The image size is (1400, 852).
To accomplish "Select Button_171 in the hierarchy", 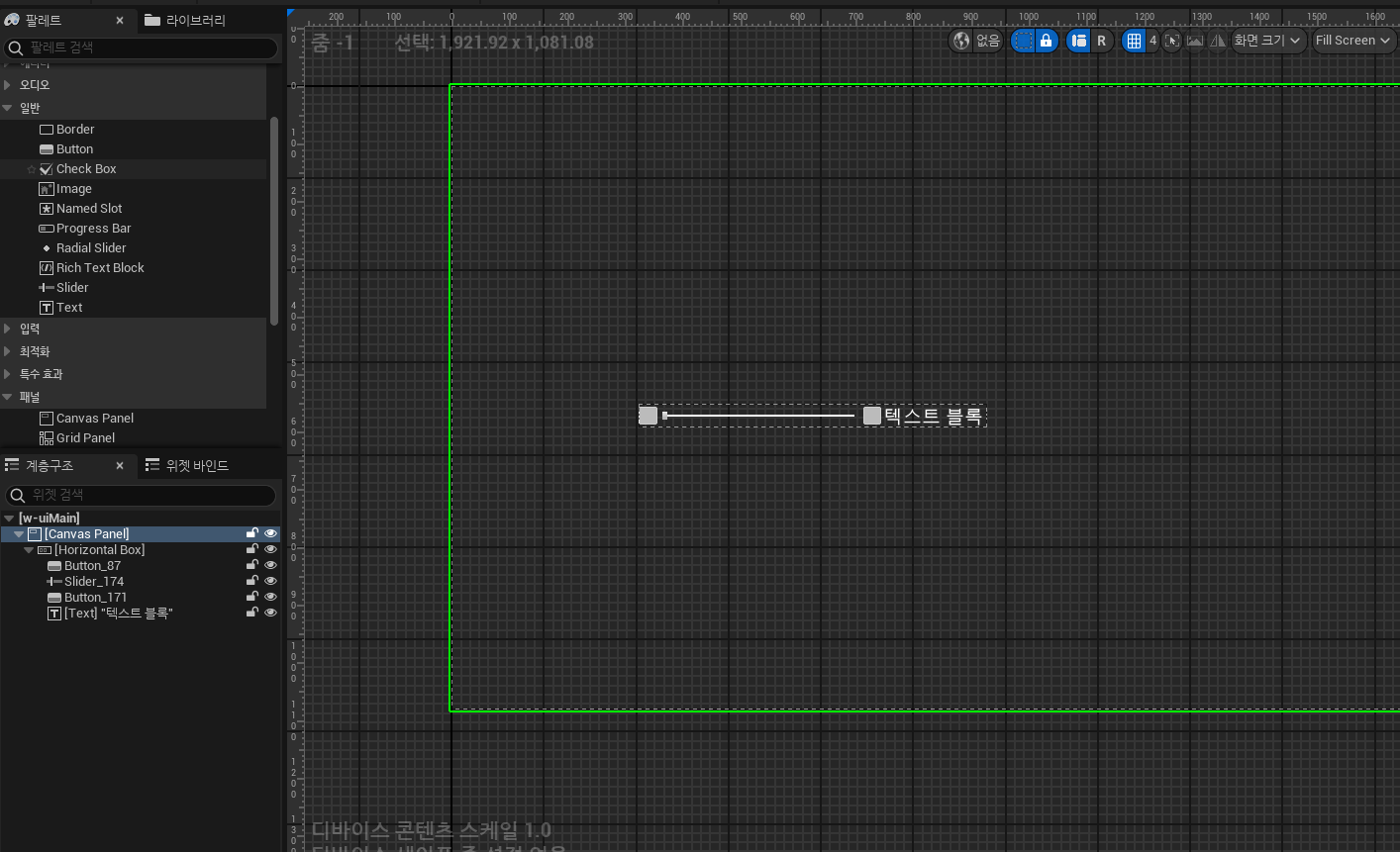I will [x=141, y=598].
